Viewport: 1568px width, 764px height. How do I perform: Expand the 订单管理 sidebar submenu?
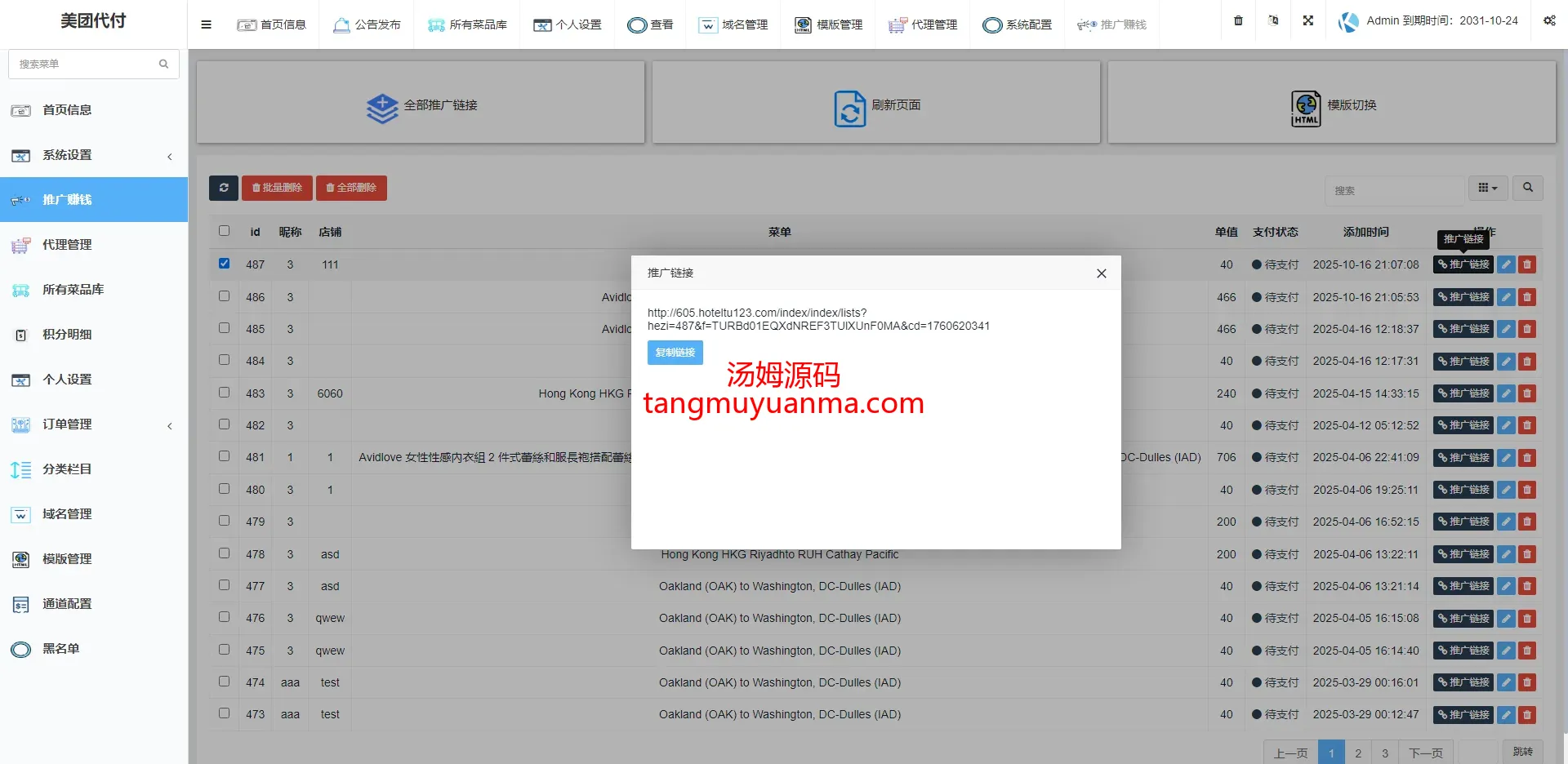[x=93, y=424]
